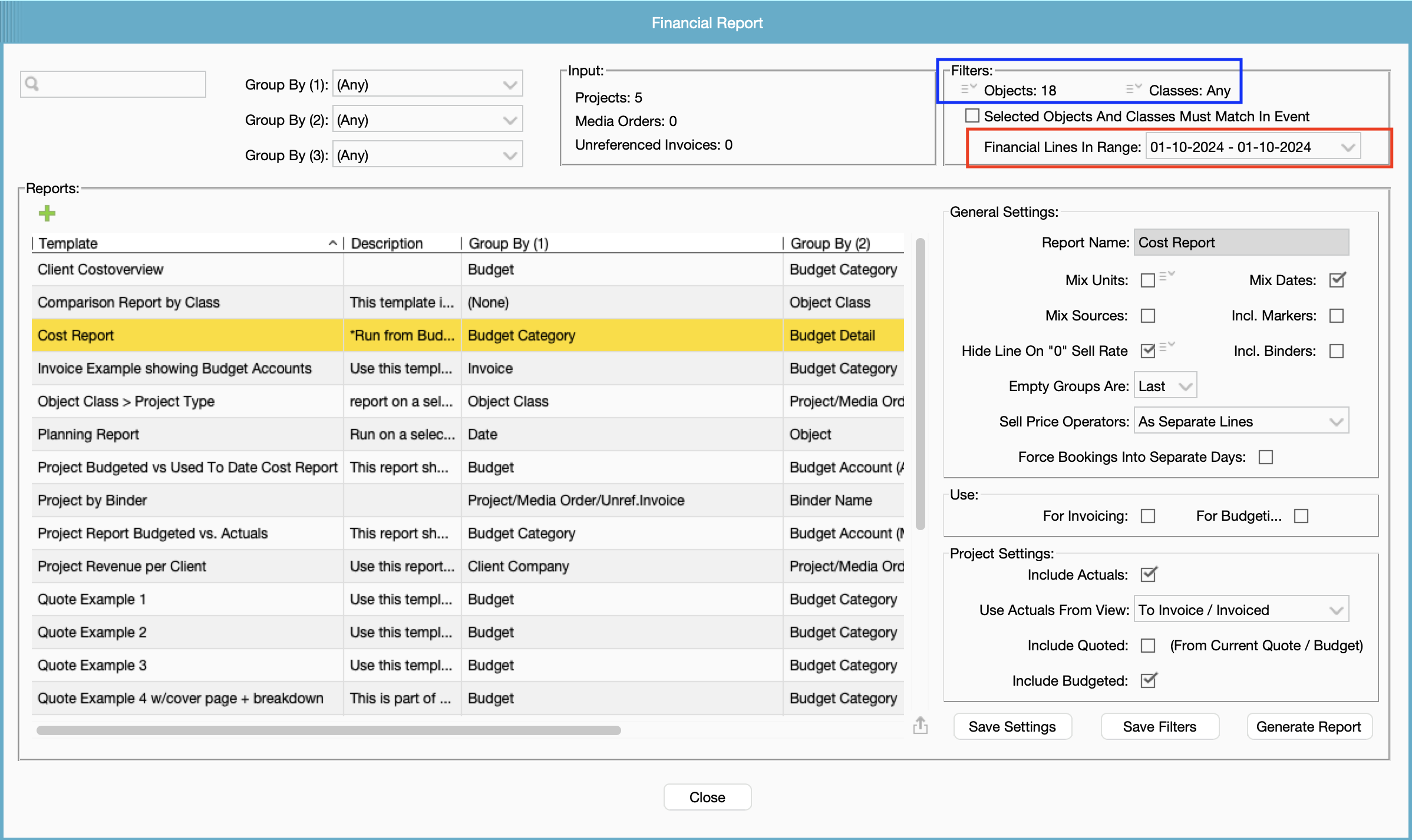The width and height of the screenshot is (1412, 840).
Task: Click options icon beside Hide Line On "0" Sell Rate
Action: click(1167, 346)
